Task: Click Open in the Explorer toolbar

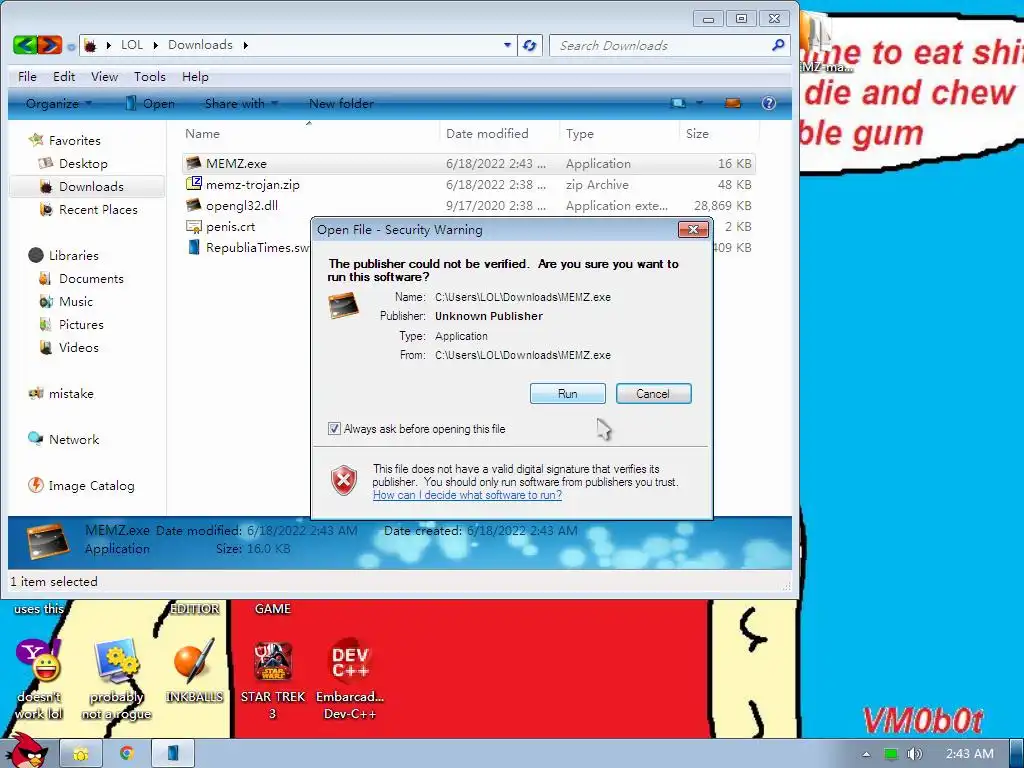Action: click(150, 104)
